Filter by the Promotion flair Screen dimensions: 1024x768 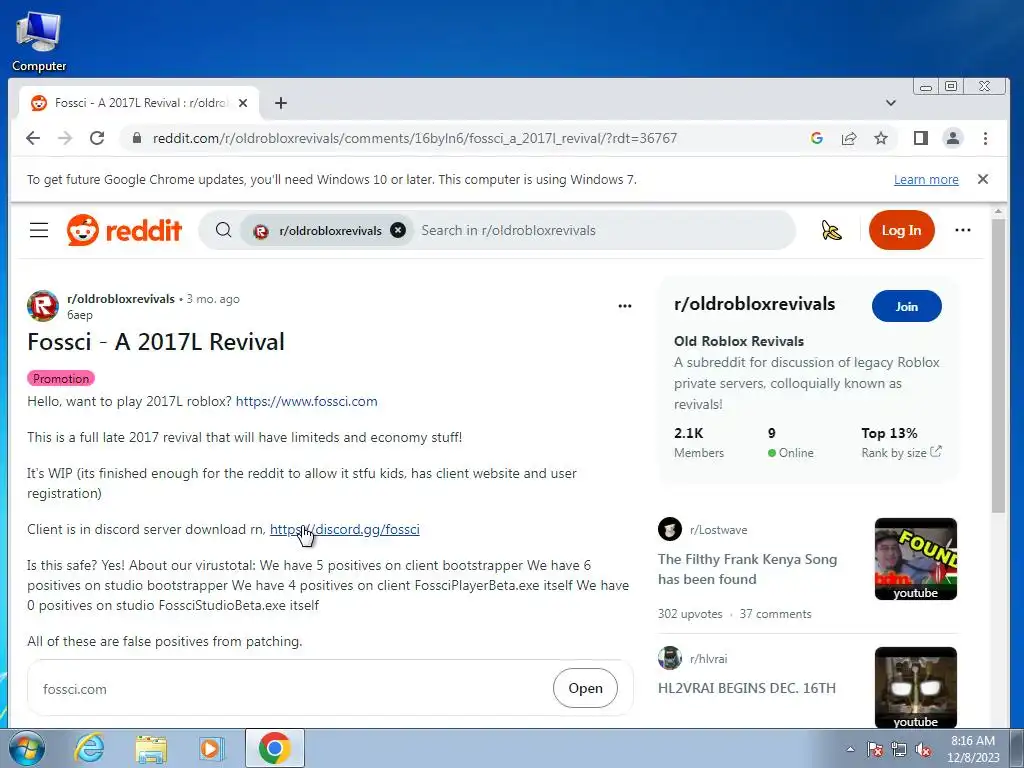(61, 379)
